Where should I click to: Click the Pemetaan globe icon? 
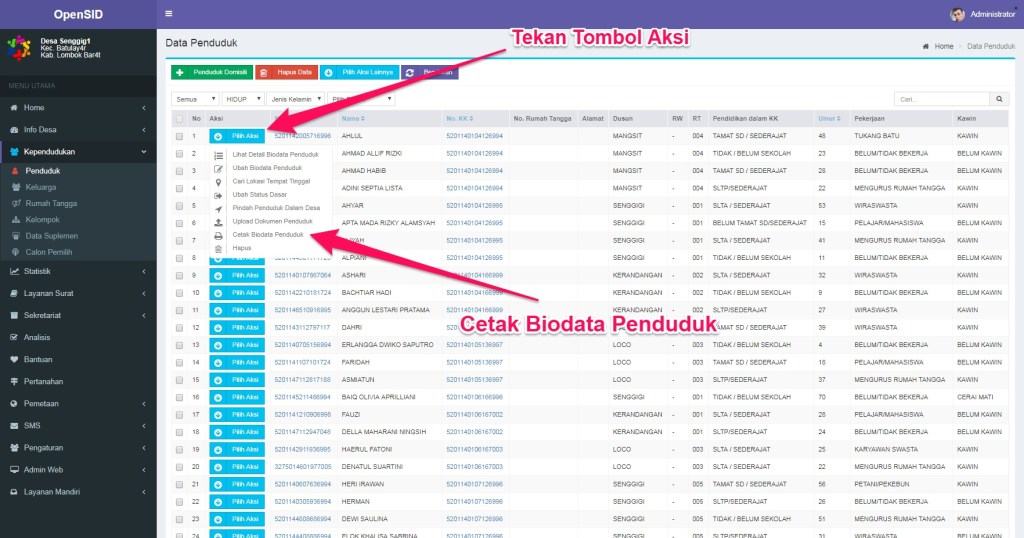(x=14, y=404)
